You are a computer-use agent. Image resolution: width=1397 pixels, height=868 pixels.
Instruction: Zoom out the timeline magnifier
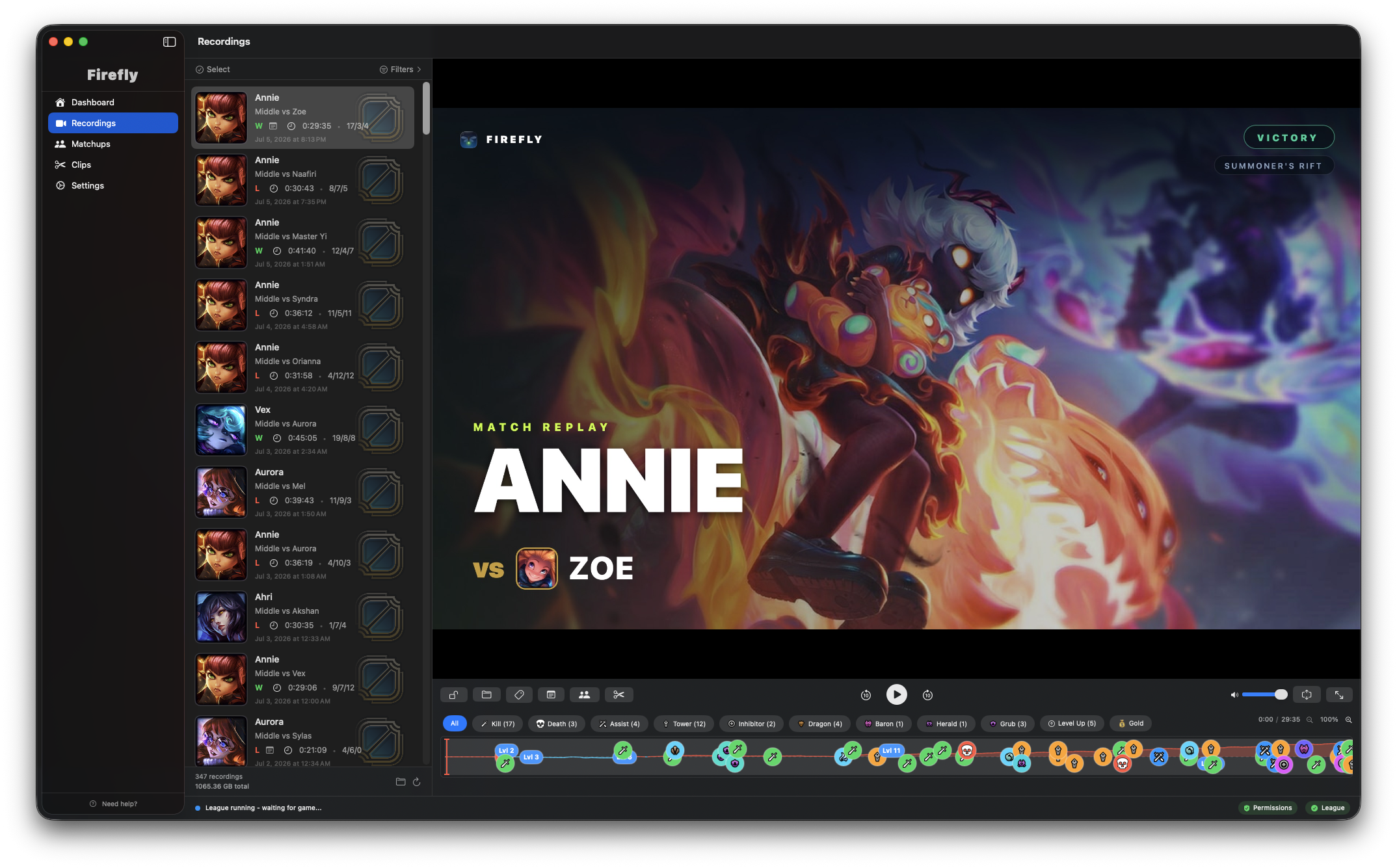1310,720
